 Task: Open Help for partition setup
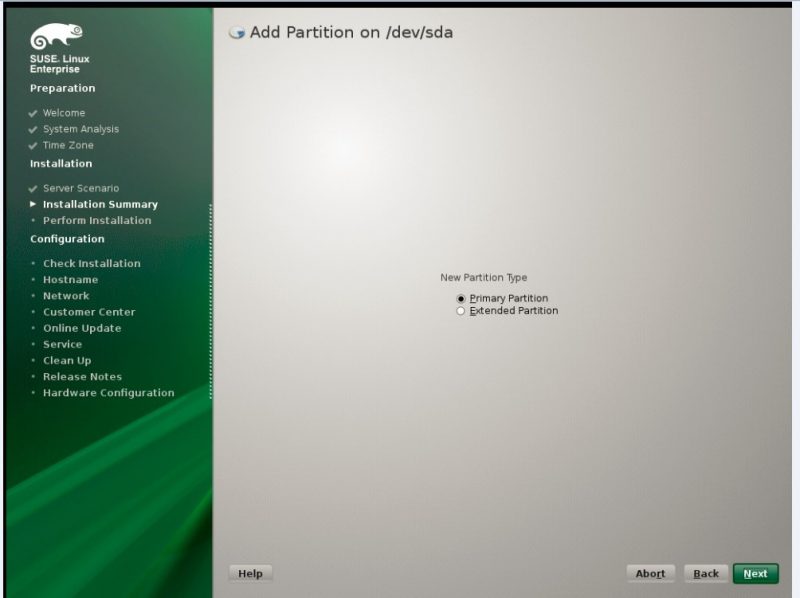pyautogui.click(x=250, y=573)
